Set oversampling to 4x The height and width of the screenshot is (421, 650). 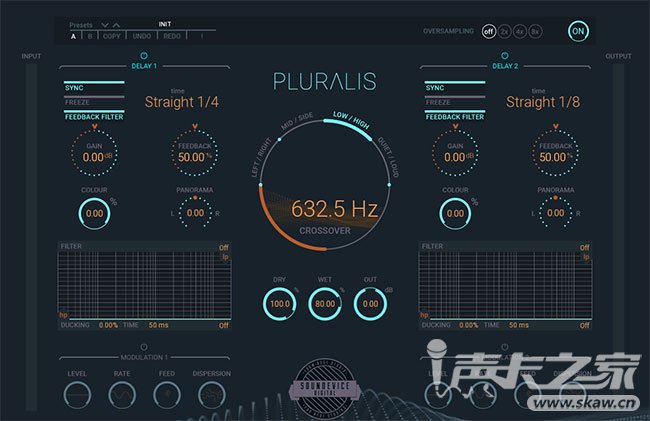point(519,31)
